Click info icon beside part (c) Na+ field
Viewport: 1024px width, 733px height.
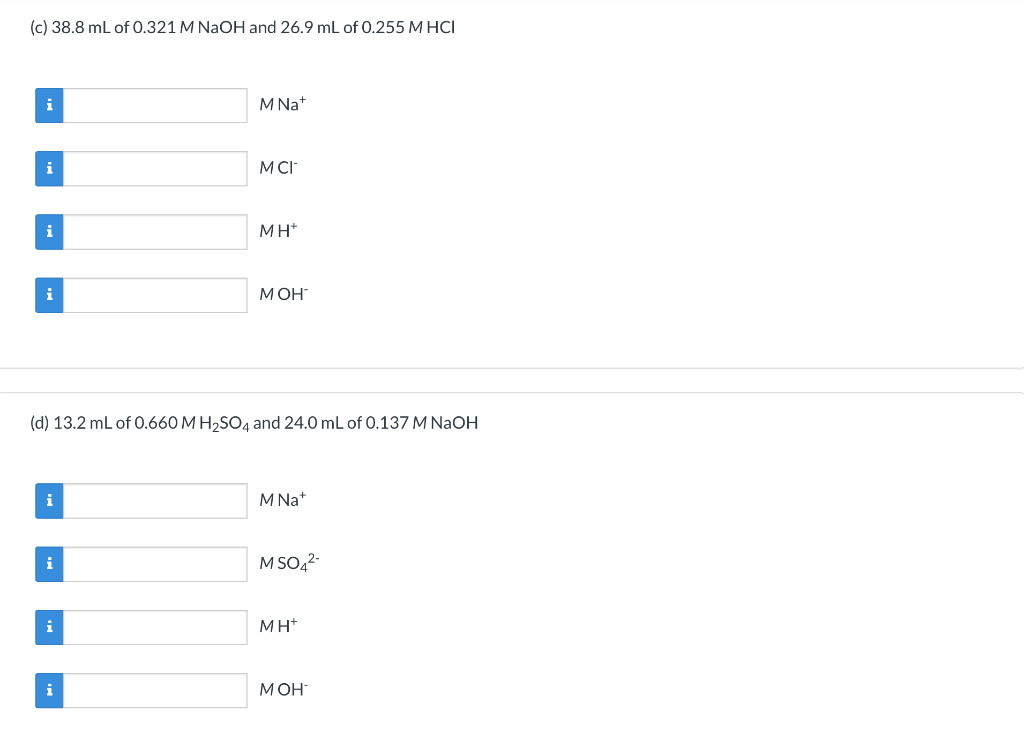click(x=49, y=105)
